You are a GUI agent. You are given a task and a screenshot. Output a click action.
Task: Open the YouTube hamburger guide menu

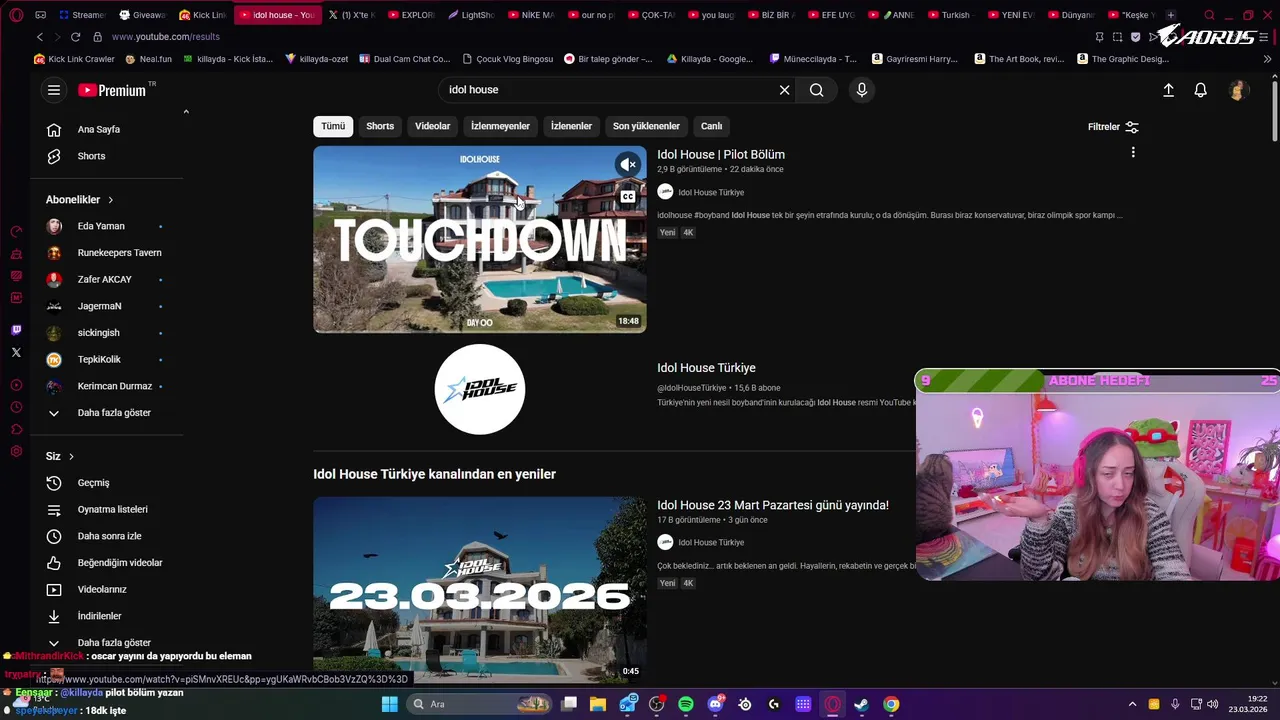click(54, 90)
